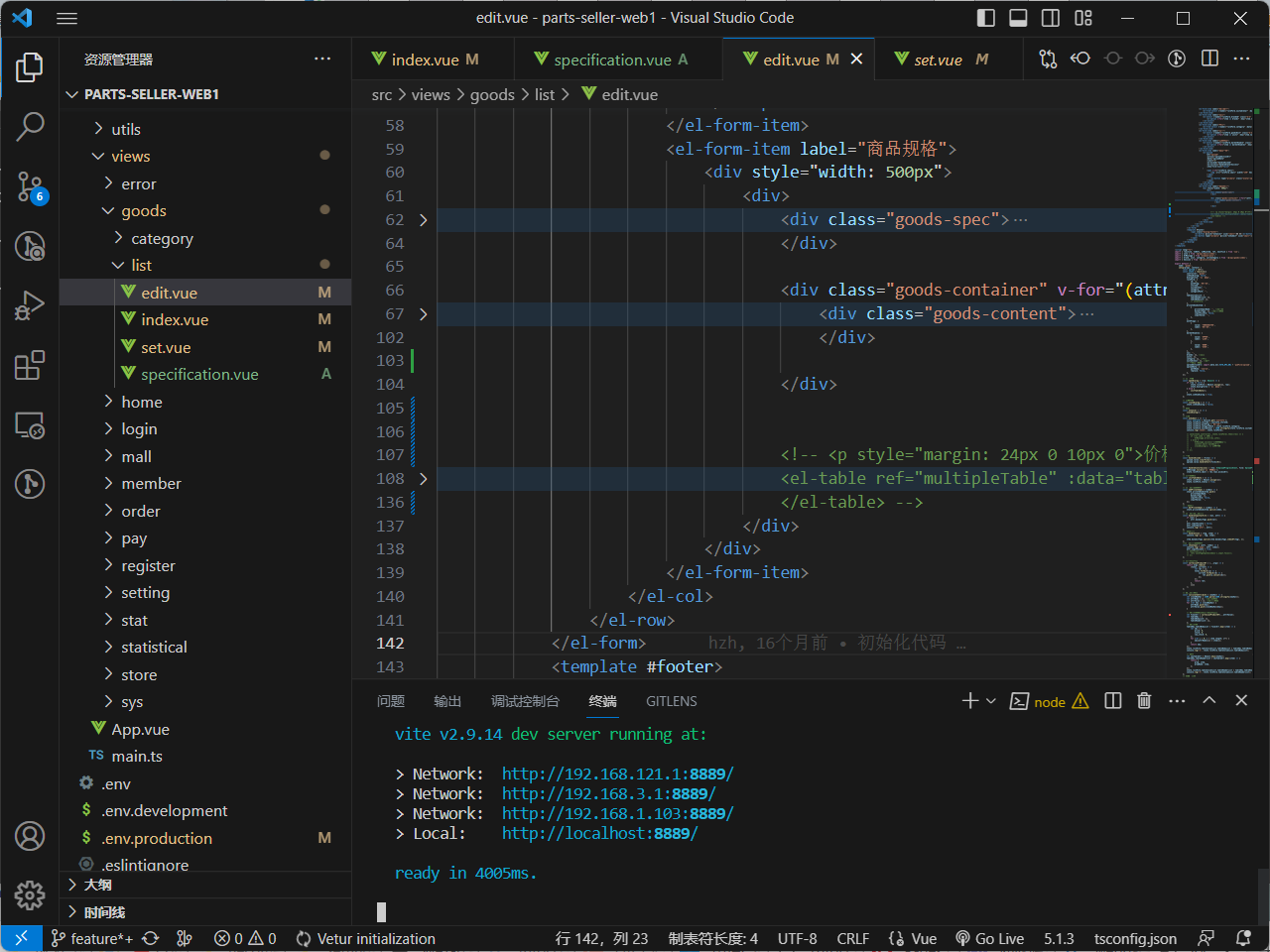Open remote window indicator in status bar
The height and width of the screenshot is (952, 1270).
pos(21,939)
